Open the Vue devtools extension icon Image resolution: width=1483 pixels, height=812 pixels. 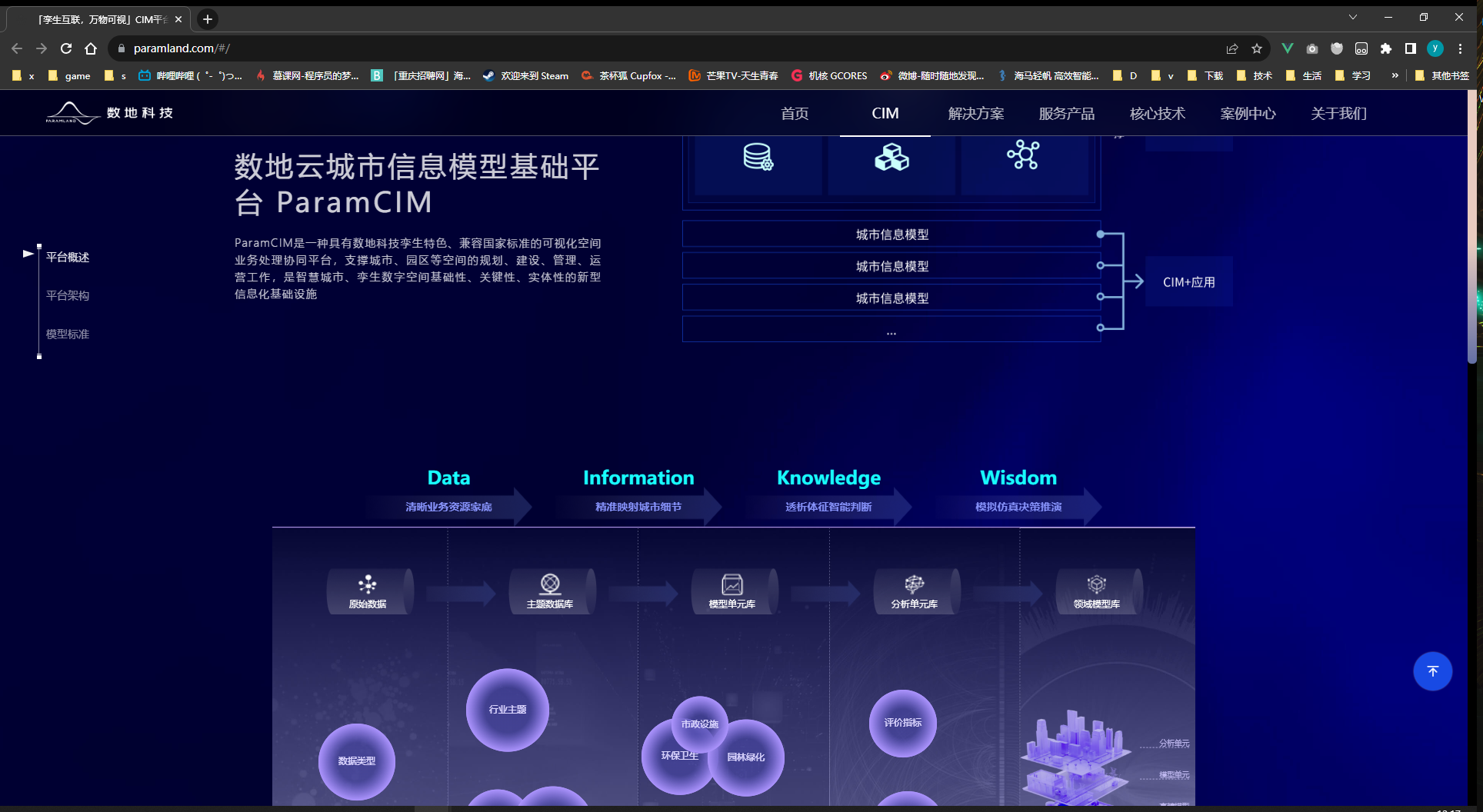[x=1288, y=48]
